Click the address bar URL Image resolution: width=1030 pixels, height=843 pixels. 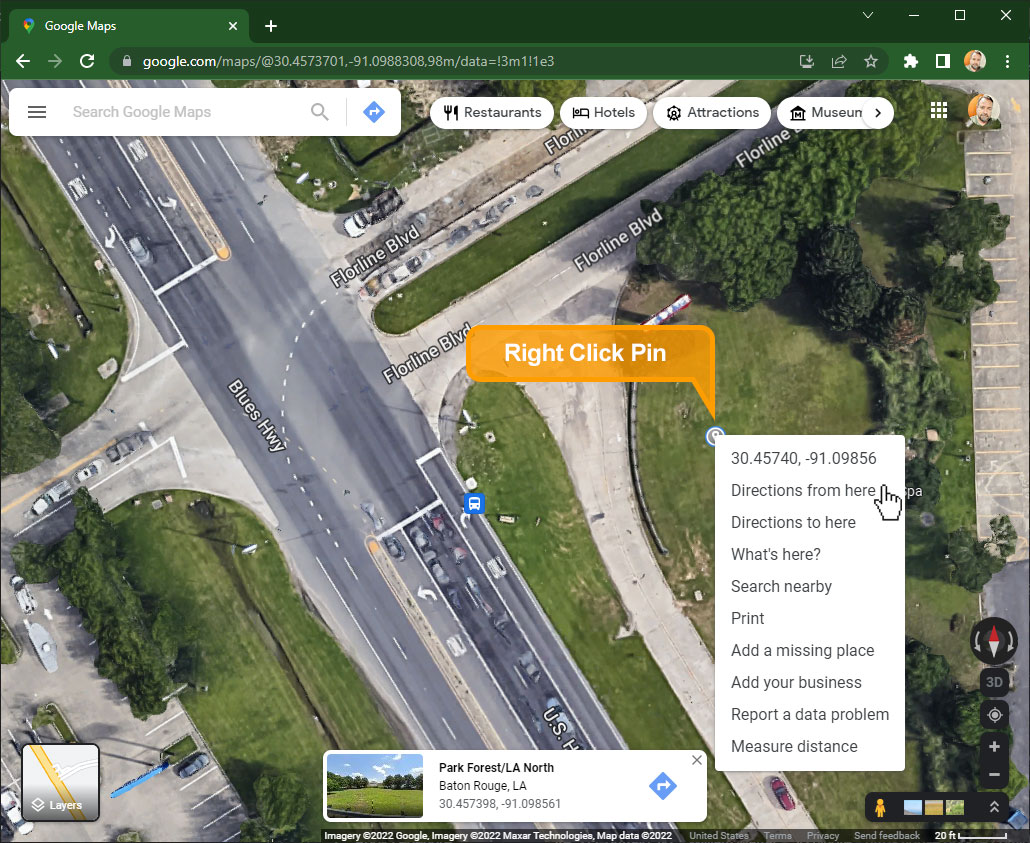(x=348, y=61)
